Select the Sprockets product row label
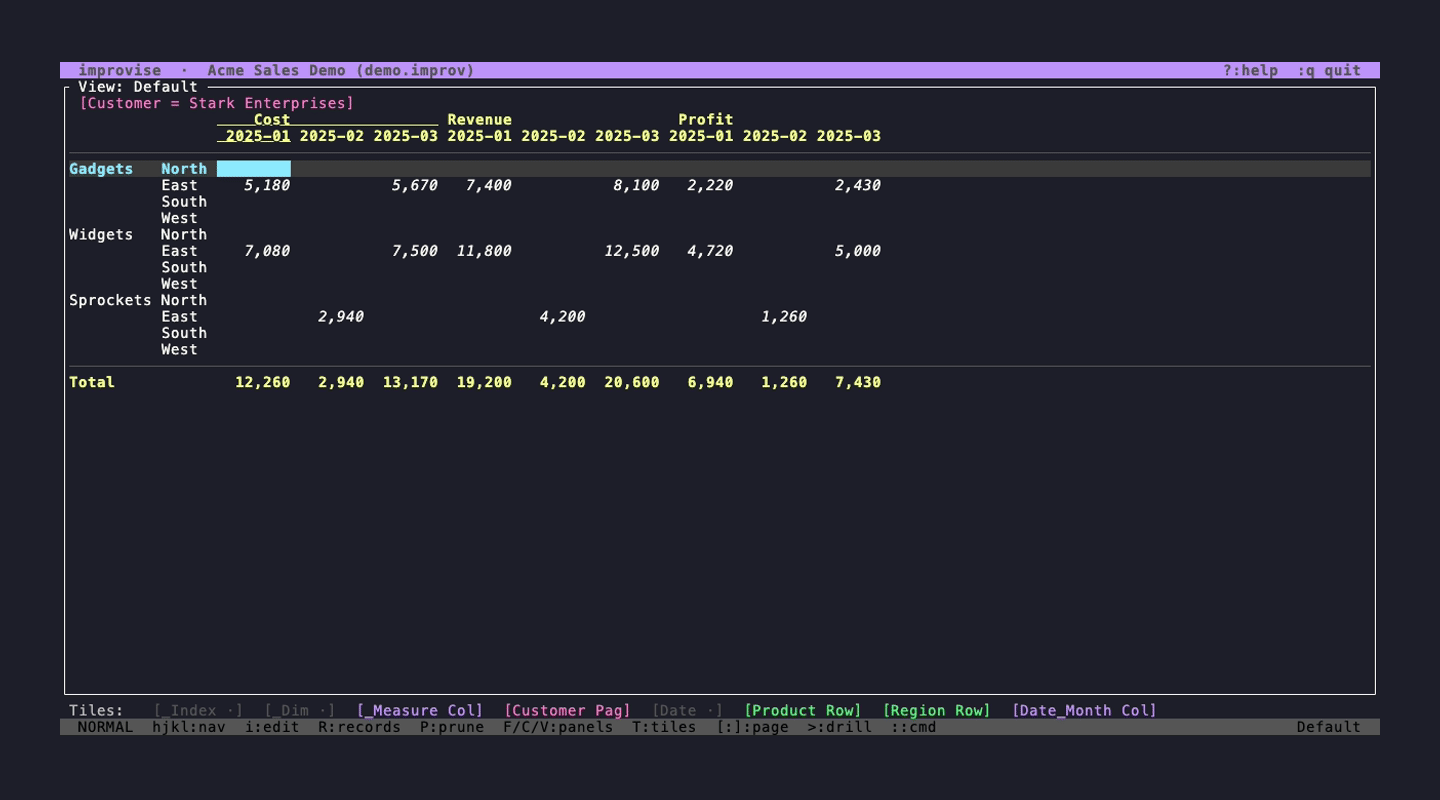The image size is (1440, 800). [x=110, y=301]
